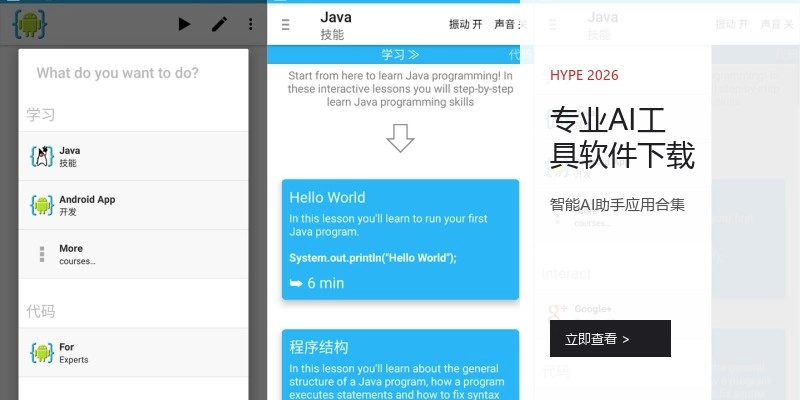
Task: Open More courses… entry
Action: point(133,254)
